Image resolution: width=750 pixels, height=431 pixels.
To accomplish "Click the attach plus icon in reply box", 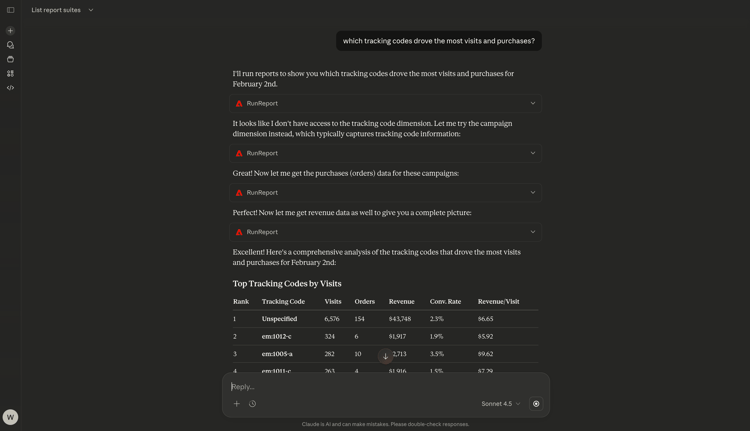I will [237, 404].
